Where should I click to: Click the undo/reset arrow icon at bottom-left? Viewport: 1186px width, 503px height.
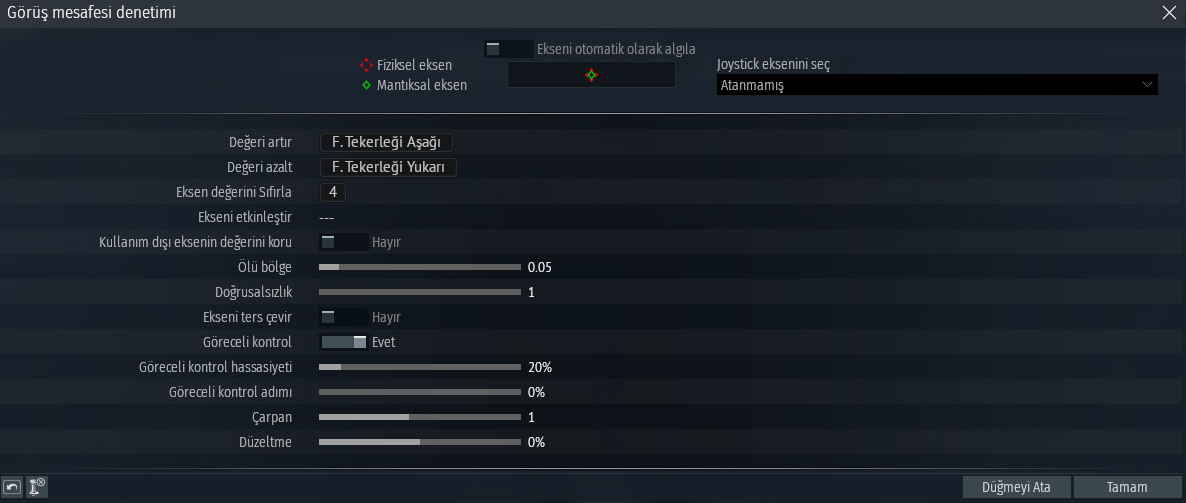coord(14,487)
